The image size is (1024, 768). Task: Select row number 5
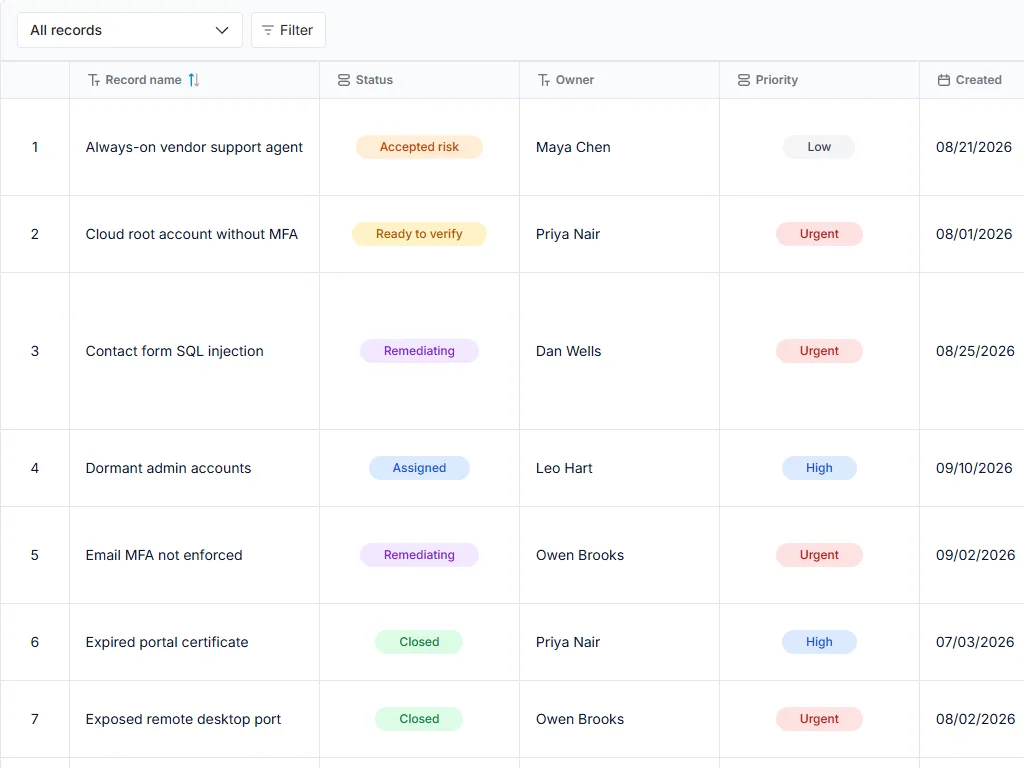tap(35, 554)
